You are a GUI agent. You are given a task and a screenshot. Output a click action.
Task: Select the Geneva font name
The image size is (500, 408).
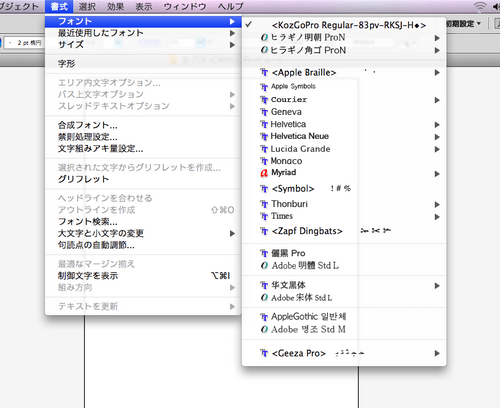(286, 112)
